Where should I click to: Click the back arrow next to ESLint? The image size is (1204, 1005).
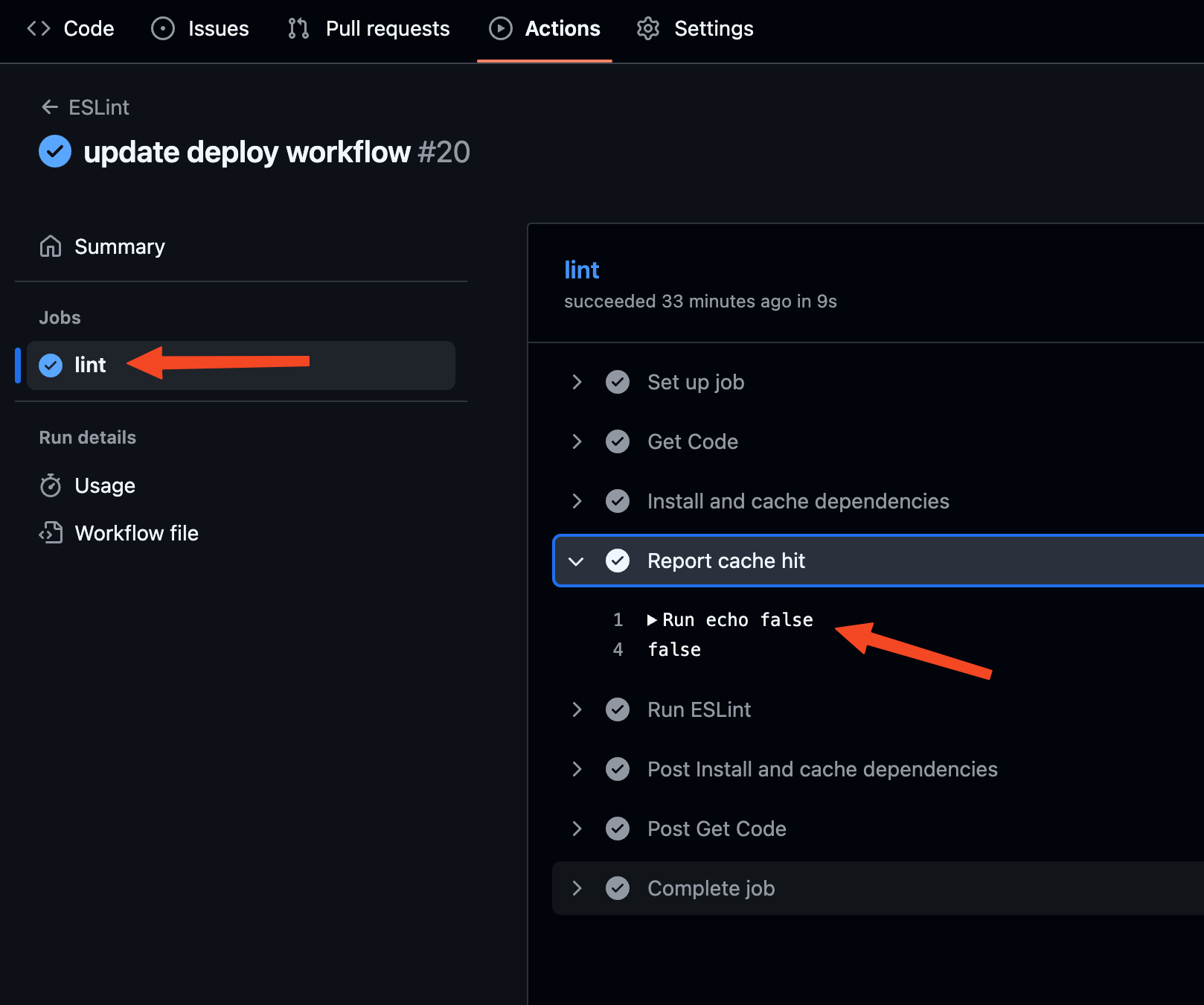click(x=50, y=107)
